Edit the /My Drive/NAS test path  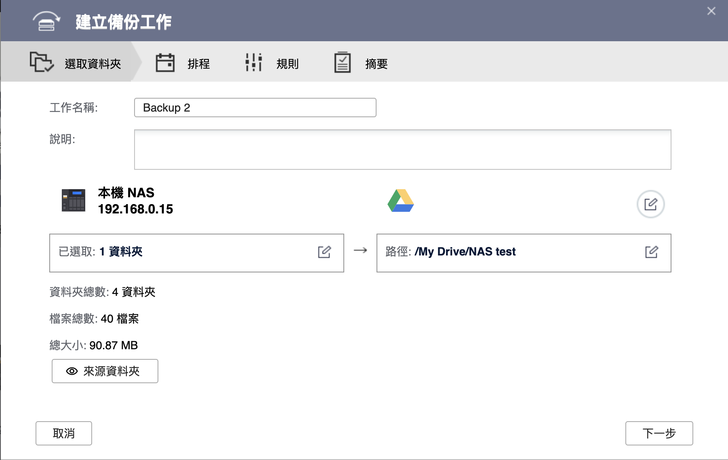[x=651, y=252]
